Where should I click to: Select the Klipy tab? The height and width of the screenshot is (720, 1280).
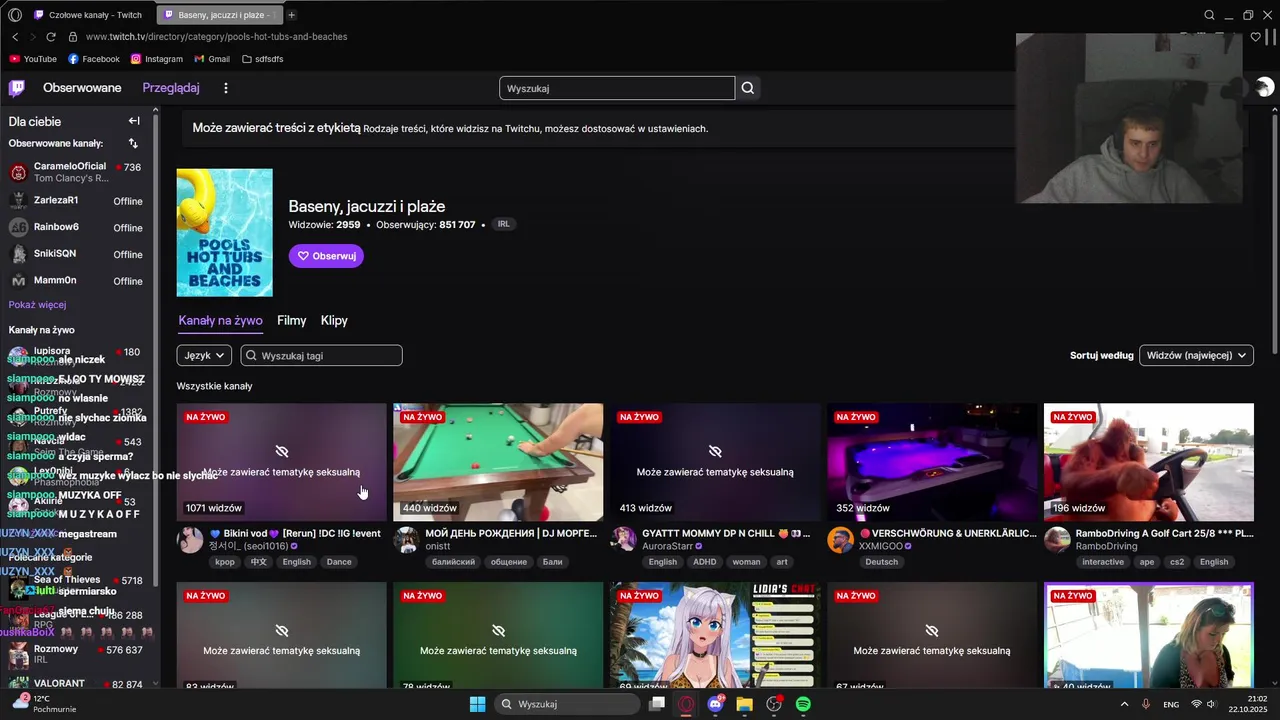point(334,321)
